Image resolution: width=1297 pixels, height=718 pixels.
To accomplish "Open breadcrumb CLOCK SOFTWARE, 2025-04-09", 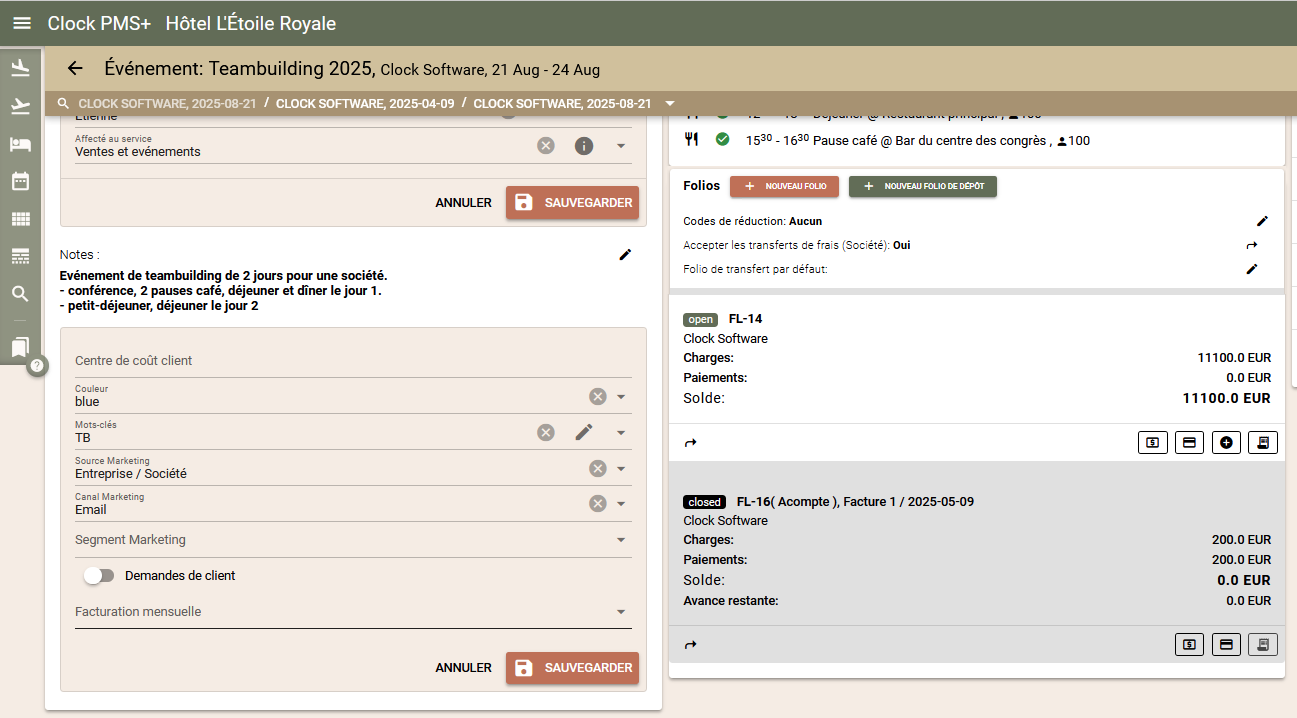I will (365, 104).
